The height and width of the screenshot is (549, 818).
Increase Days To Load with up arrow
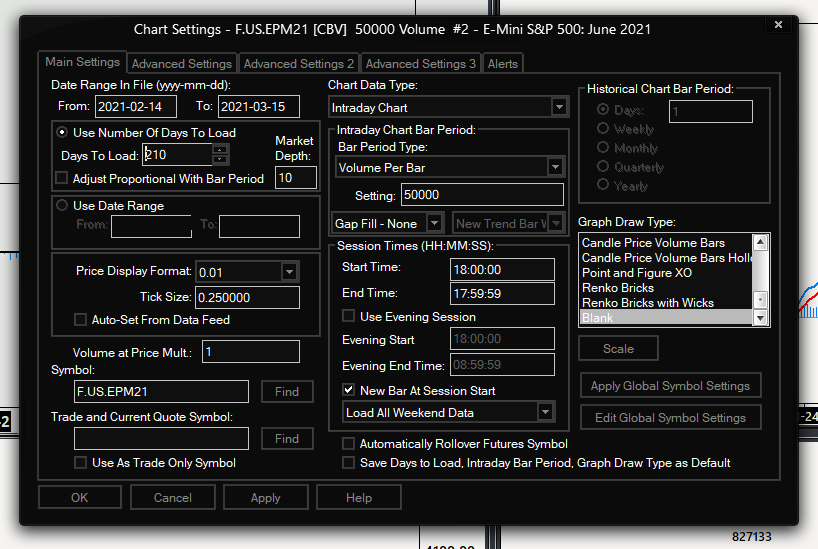[x=220, y=150]
